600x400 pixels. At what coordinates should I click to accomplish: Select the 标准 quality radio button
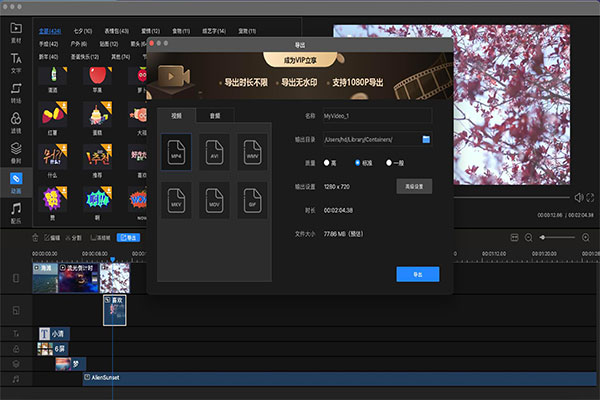click(x=358, y=162)
